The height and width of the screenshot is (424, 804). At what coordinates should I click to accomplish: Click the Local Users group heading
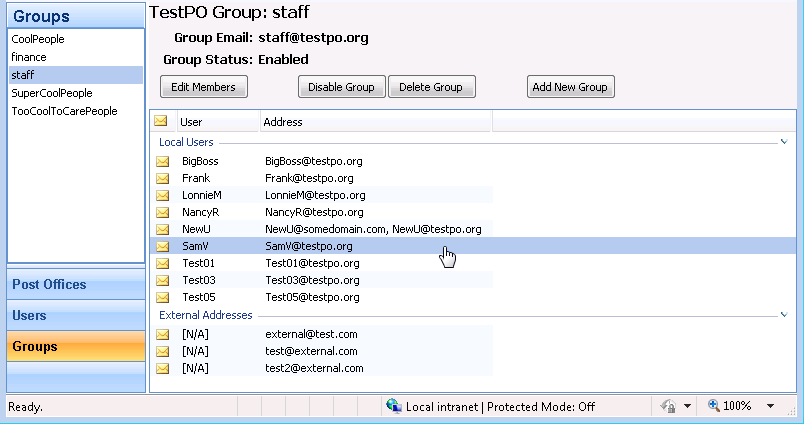pyautogui.click(x=186, y=142)
